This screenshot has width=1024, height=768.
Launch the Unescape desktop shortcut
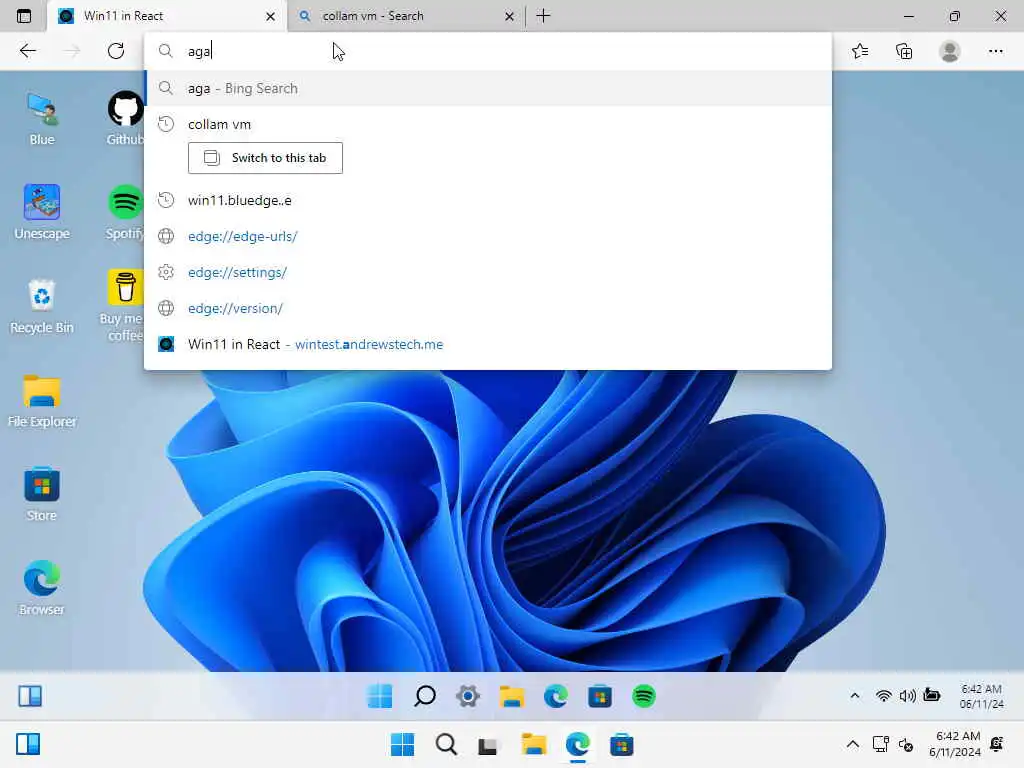[x=42, y=213]
